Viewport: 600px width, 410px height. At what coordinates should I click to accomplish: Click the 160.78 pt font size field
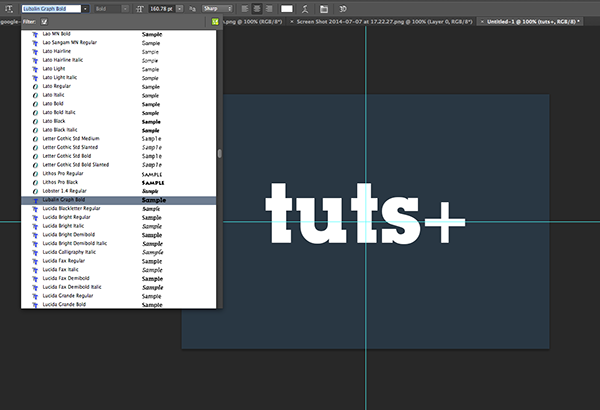(x=162, y=9)
